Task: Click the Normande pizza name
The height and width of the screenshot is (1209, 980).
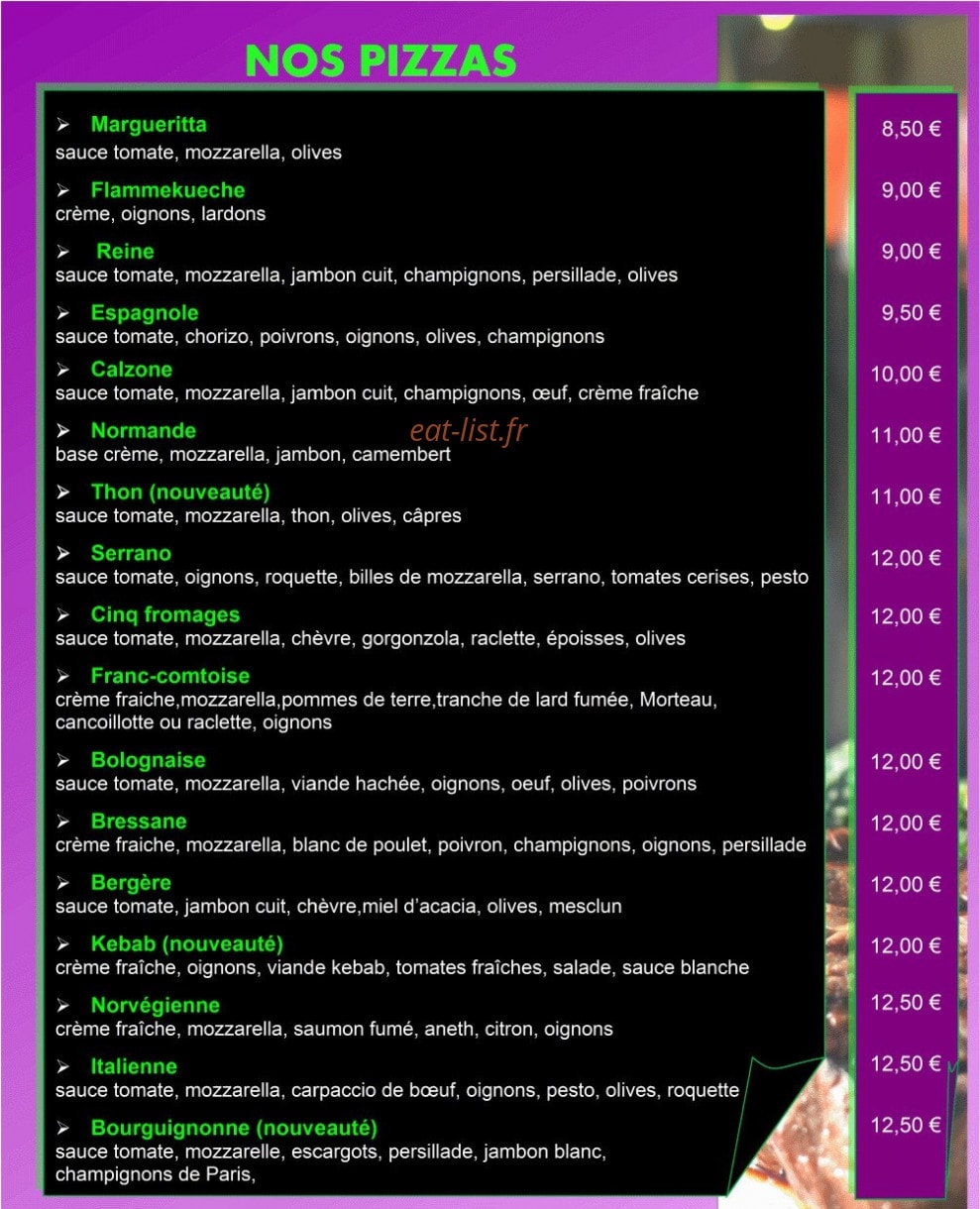Action: pyautogui.click(x=144, y=430)
